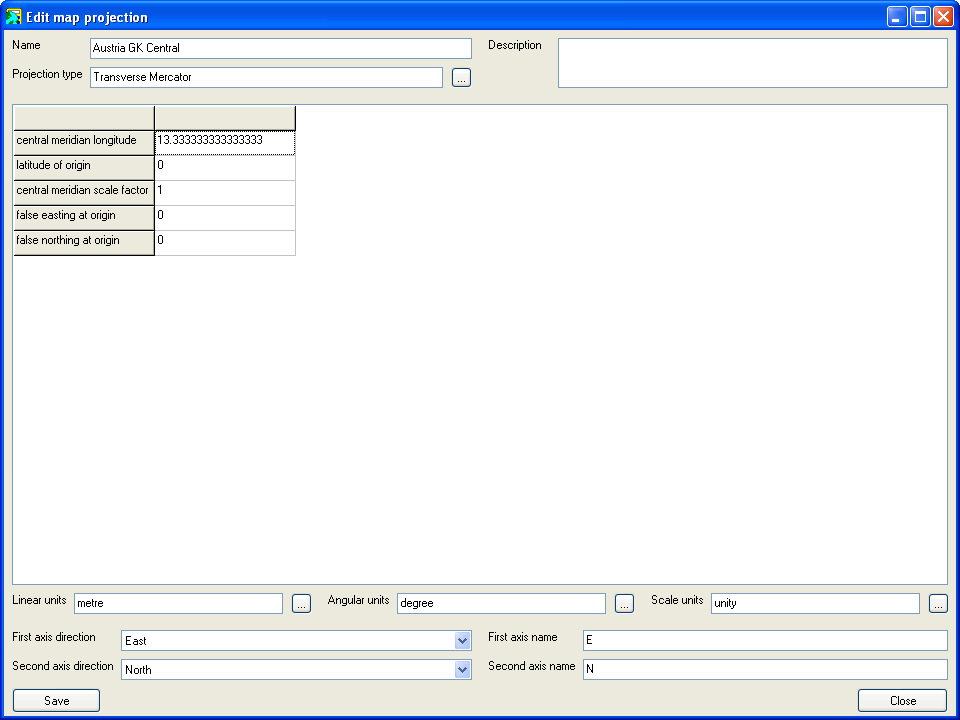960x720 pixels.
Task: Edit the false northing at origin value
Action: tap(224, 241)
